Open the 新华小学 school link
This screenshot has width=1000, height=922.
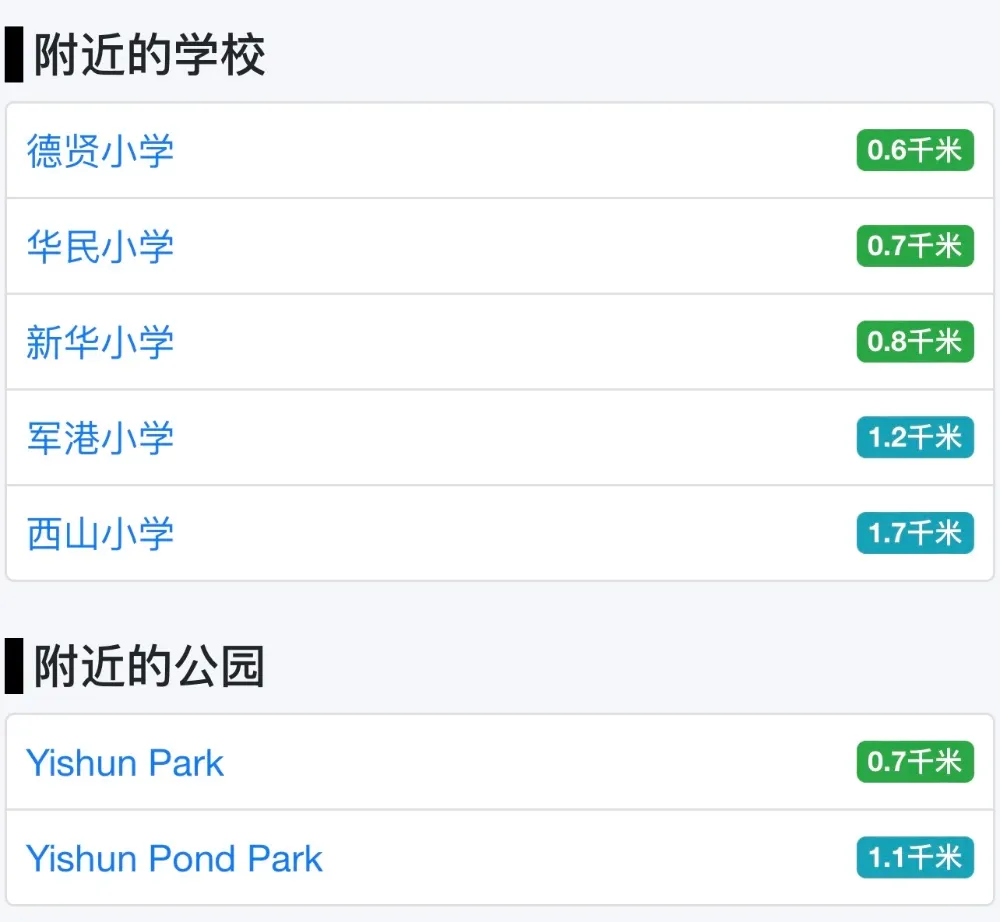[x=100, y=342]
